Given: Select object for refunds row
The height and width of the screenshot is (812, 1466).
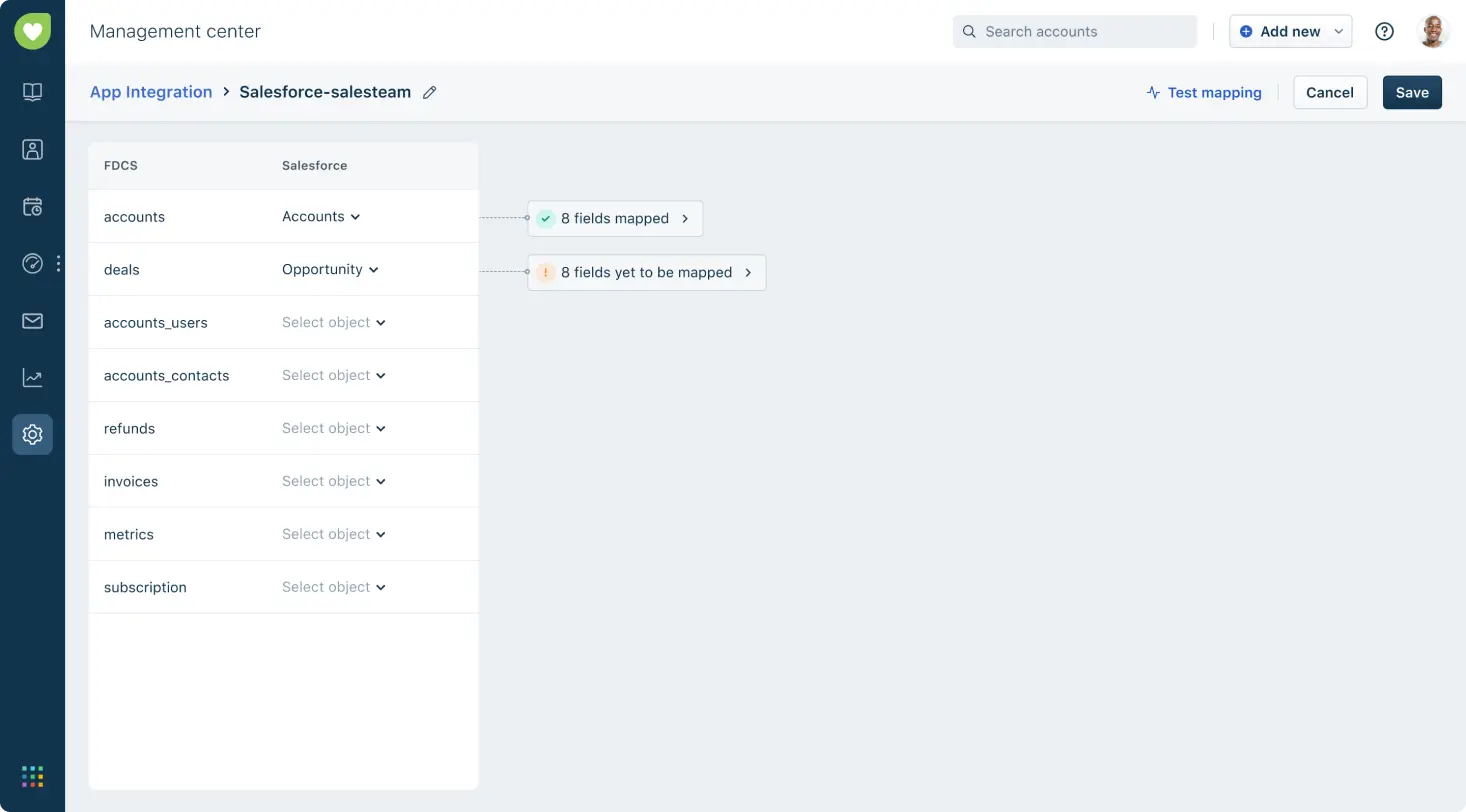Looking at the screenshot, I should (334, 428).
